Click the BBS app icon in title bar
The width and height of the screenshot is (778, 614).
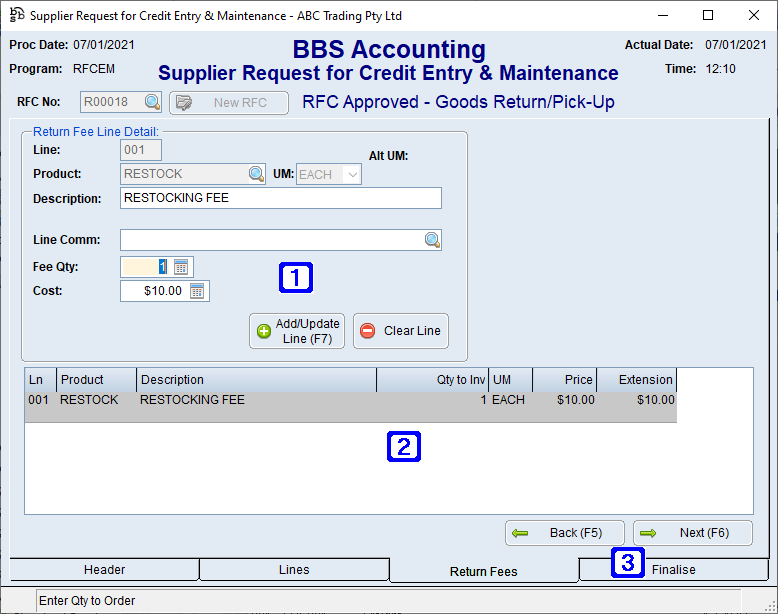pyautogui.click(x=16, y=15)
